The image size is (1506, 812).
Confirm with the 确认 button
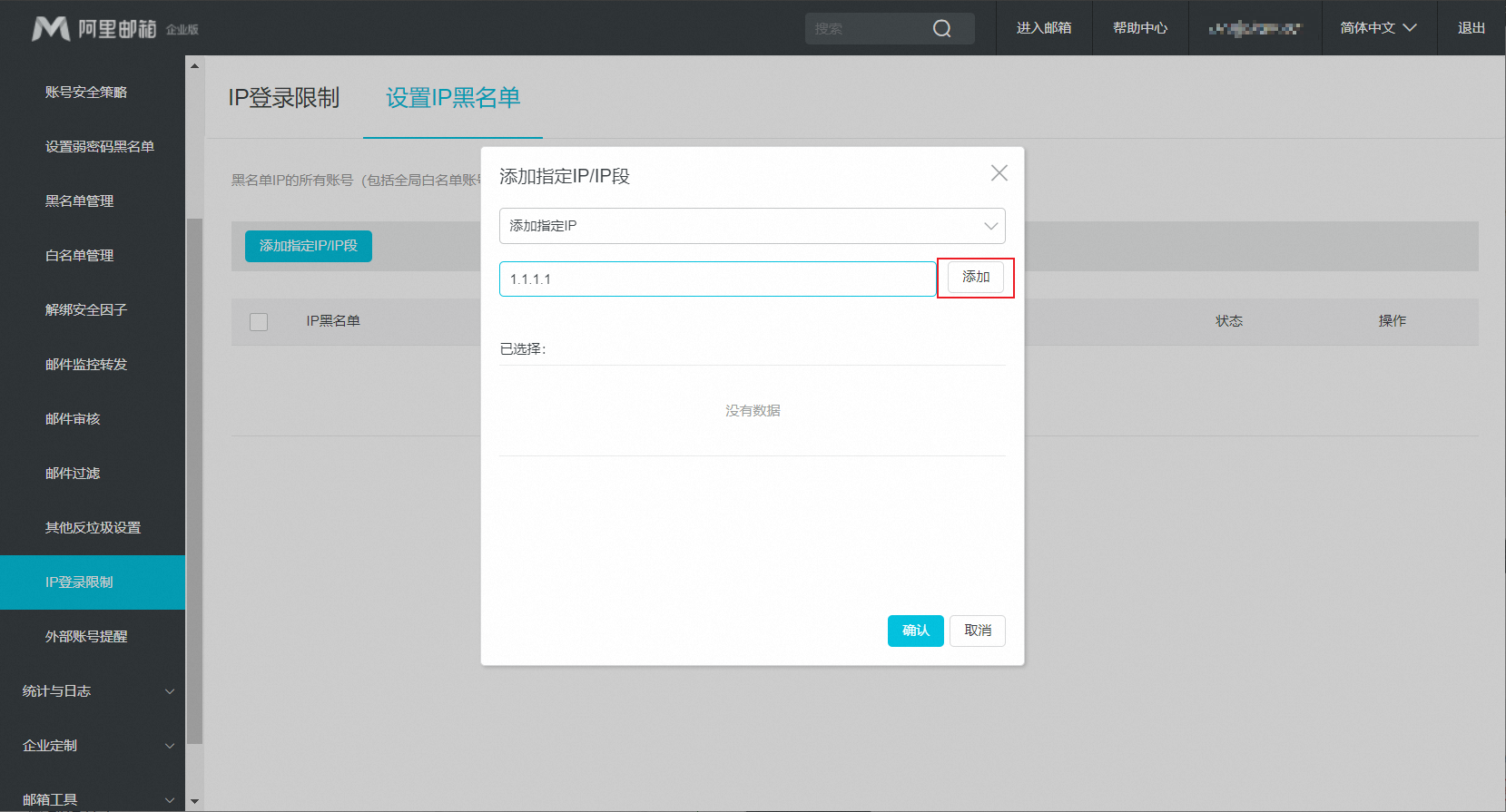[x=915, y=631]
